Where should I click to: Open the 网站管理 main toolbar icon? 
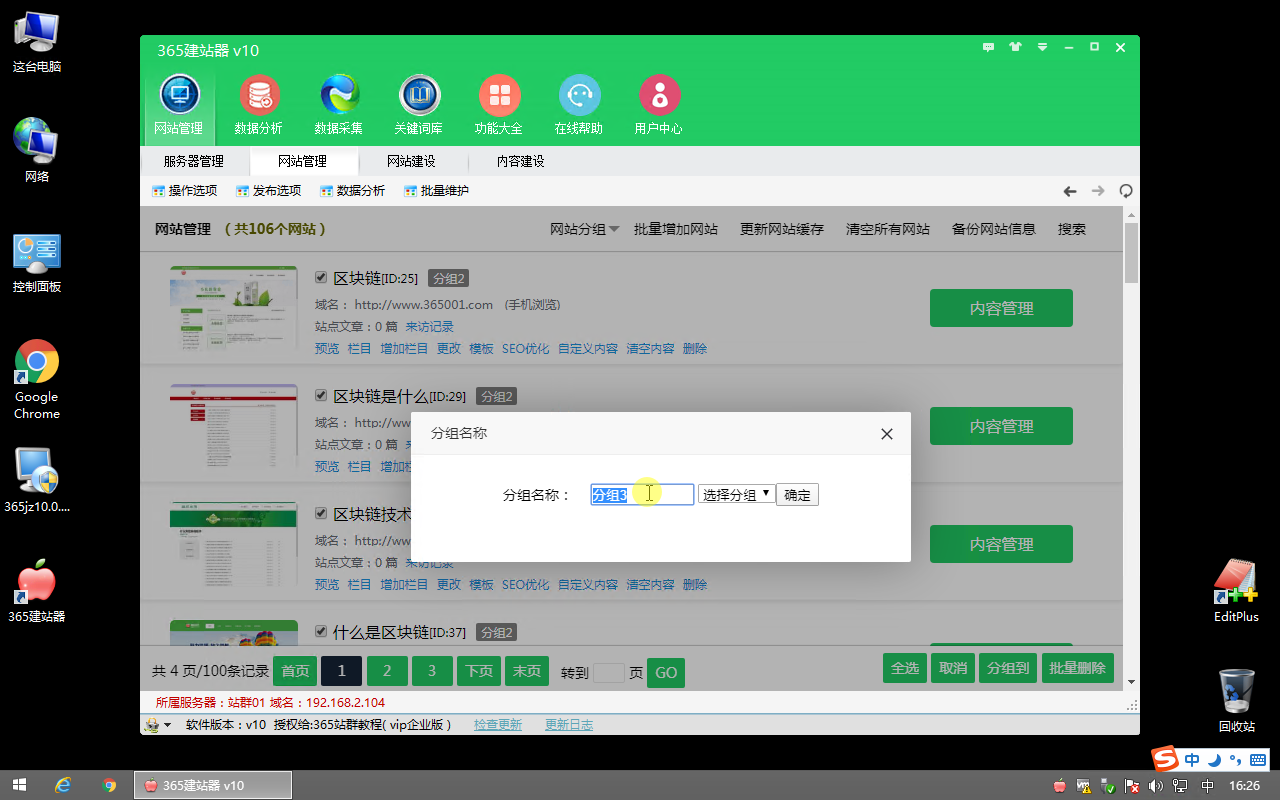179,105
